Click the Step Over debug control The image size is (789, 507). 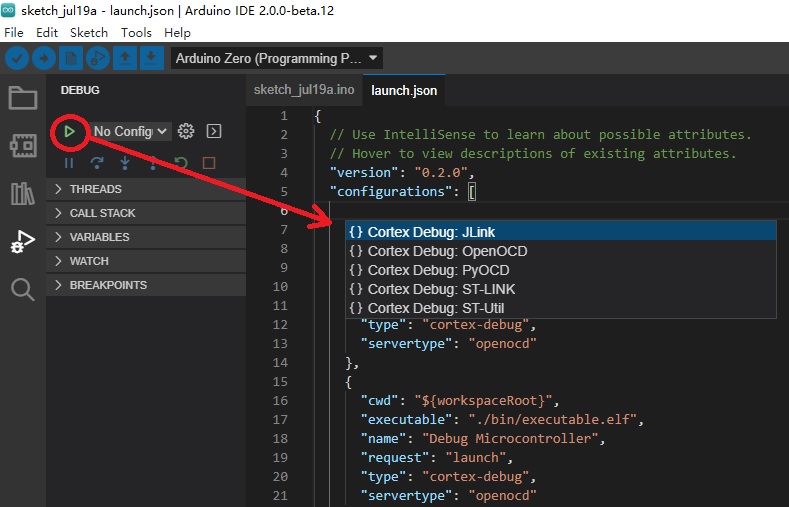97,163
